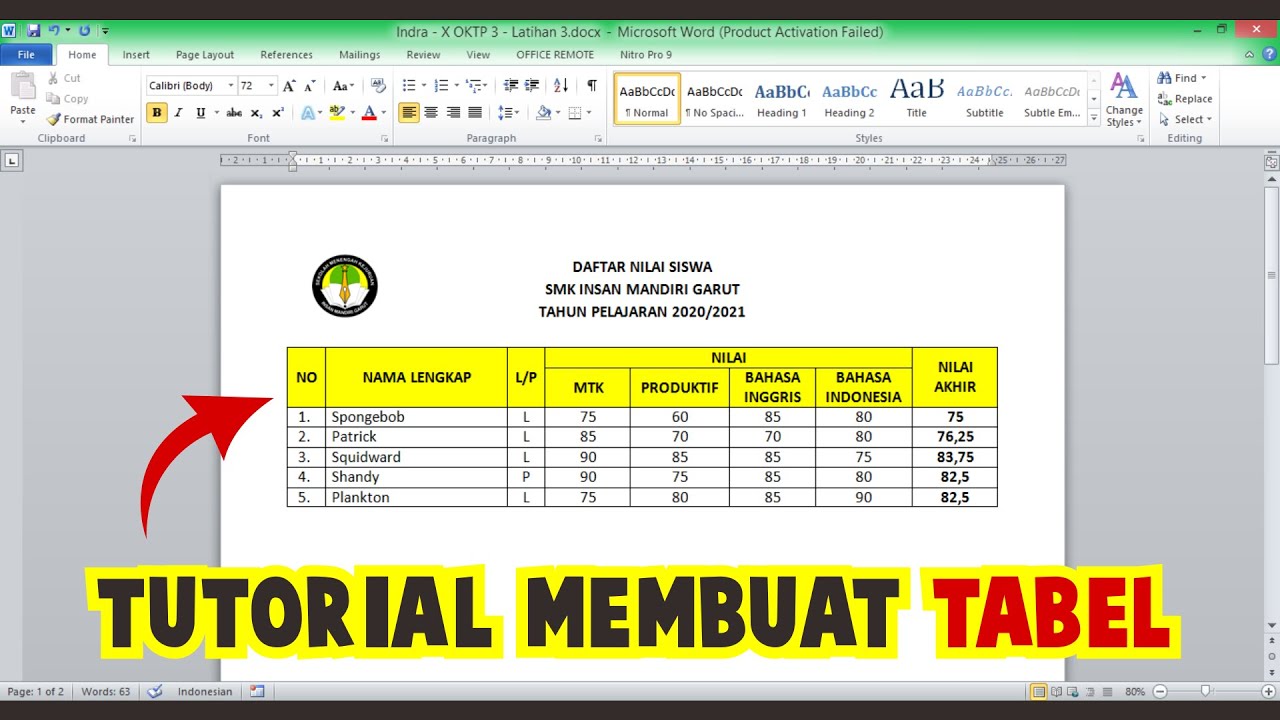The height and width of the screenshot is (720, 1280).
Task: Click the Grow Font icon
Action: (x=289, y=86)
